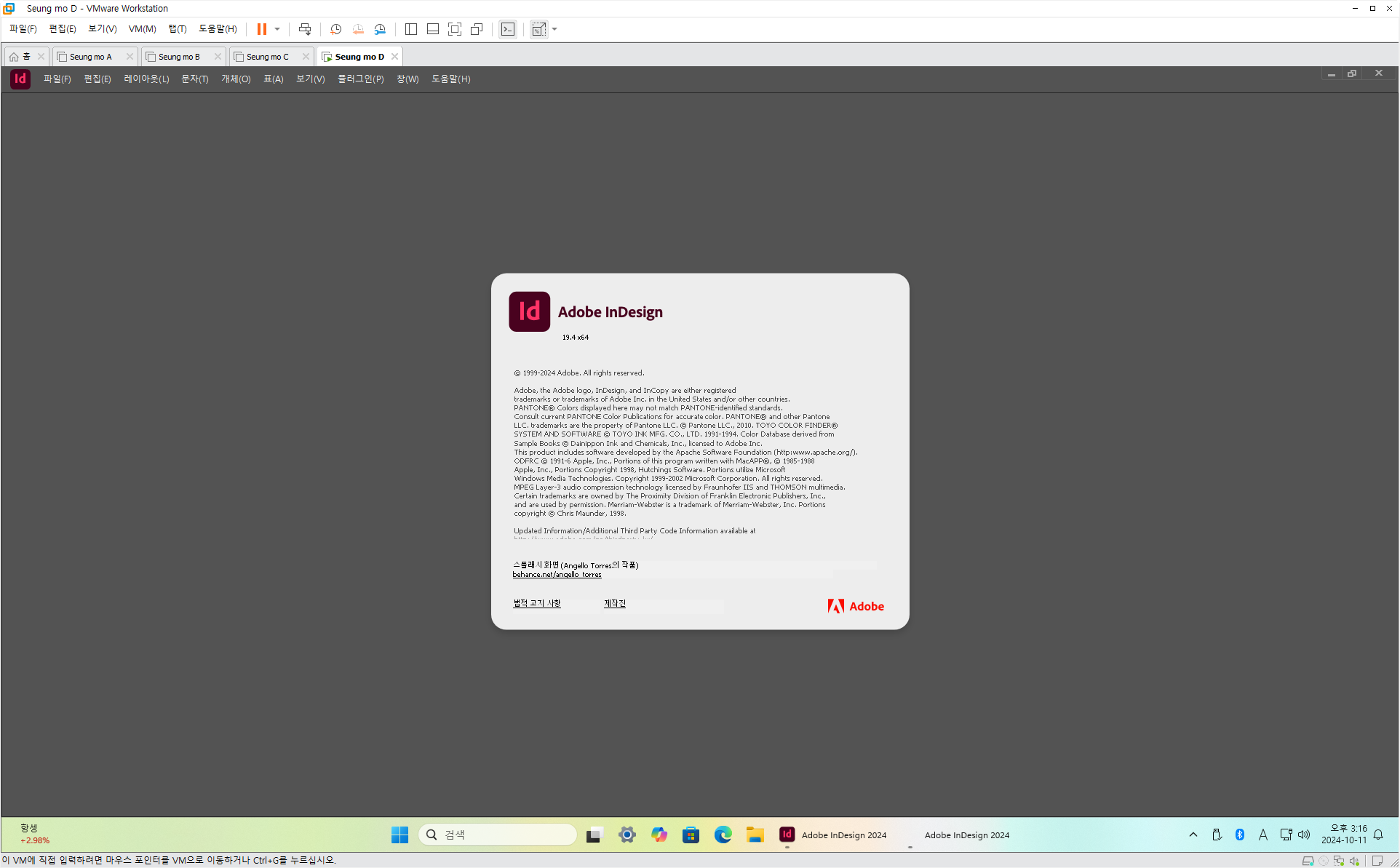Pause the virtual machine

[261, 29]
